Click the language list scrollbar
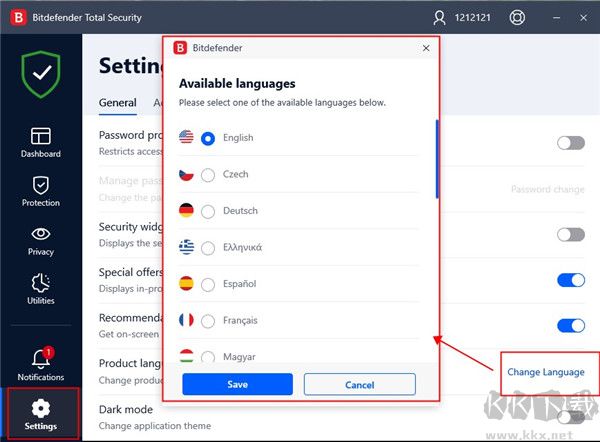Image resolution: width=600 pixels, height=442 pixels. (436, 160)
